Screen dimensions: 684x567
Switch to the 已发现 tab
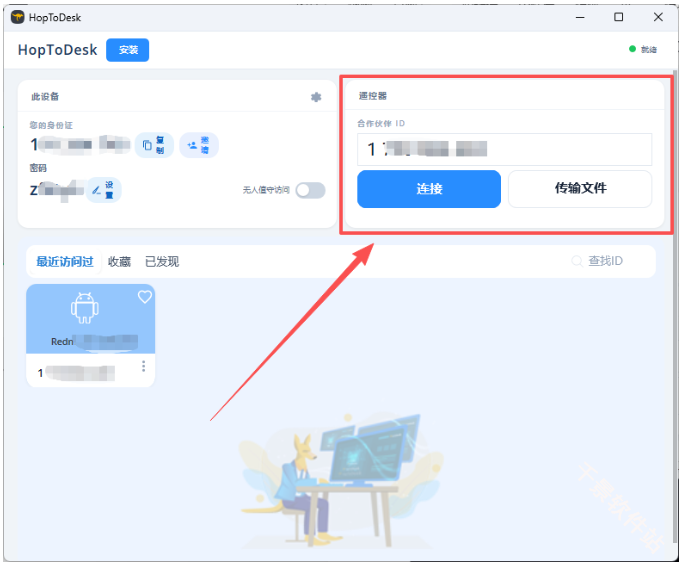click(162, 261)
